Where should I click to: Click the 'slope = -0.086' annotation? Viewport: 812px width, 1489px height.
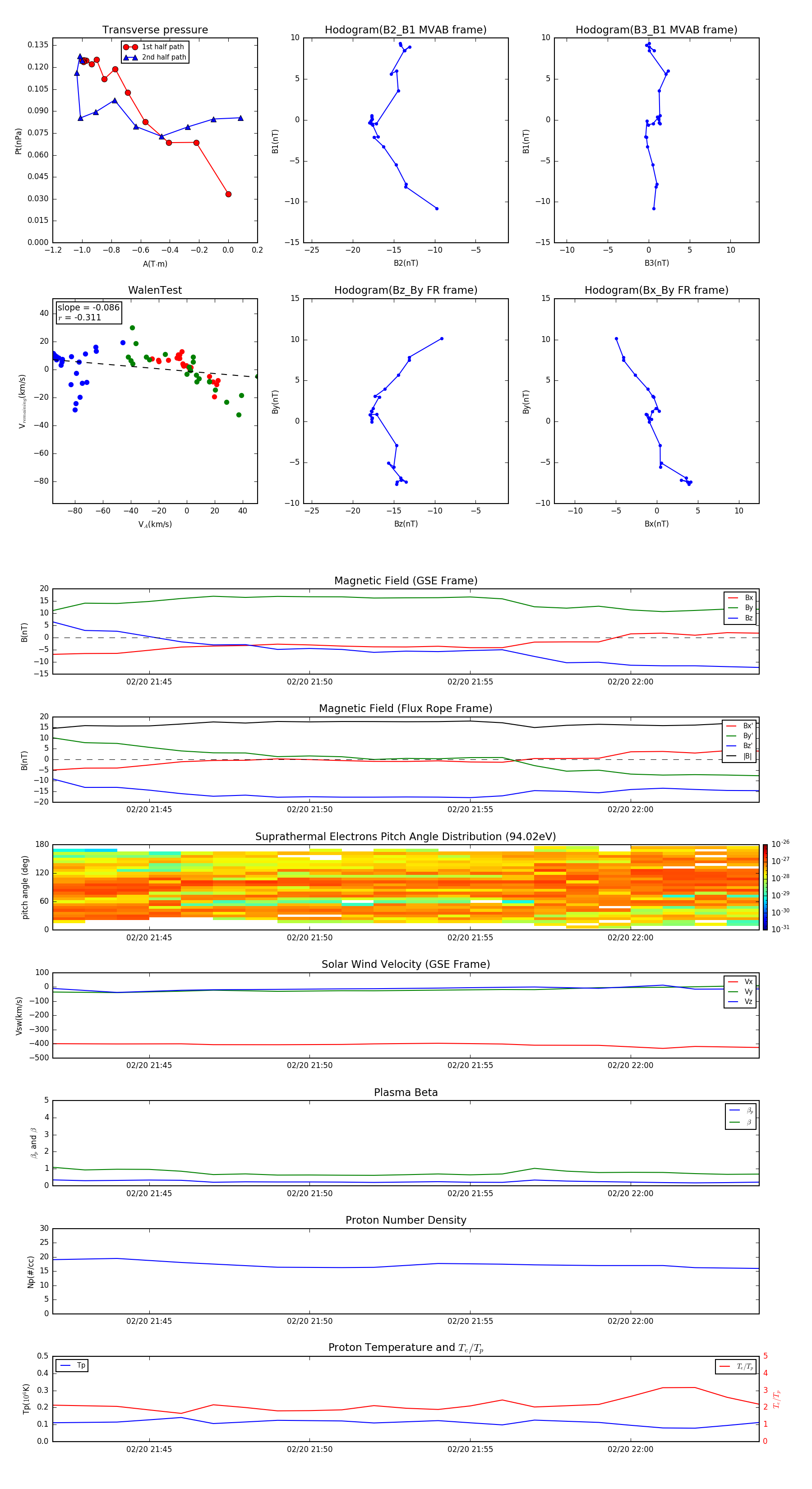pyautogui.click(x=88, y=308)
